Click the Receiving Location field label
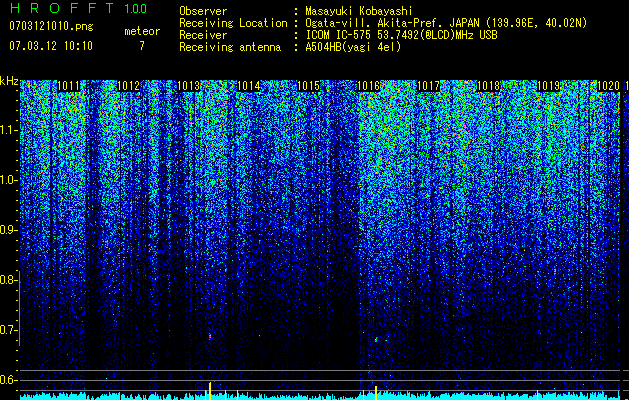This screenshot has width=629, height=400. pos(233,23)
